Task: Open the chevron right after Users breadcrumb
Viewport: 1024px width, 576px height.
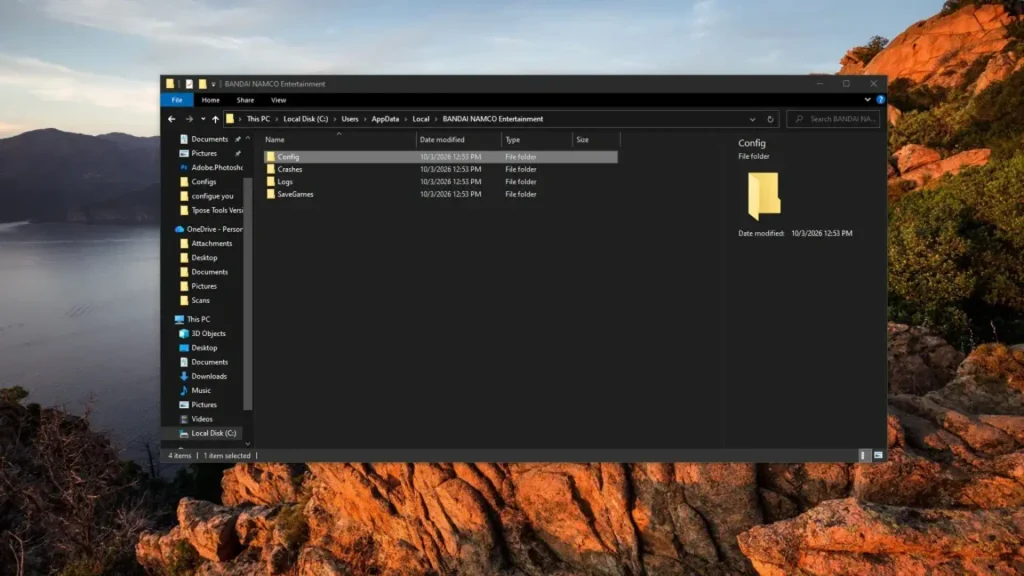Action: click(x=364, y=120)
